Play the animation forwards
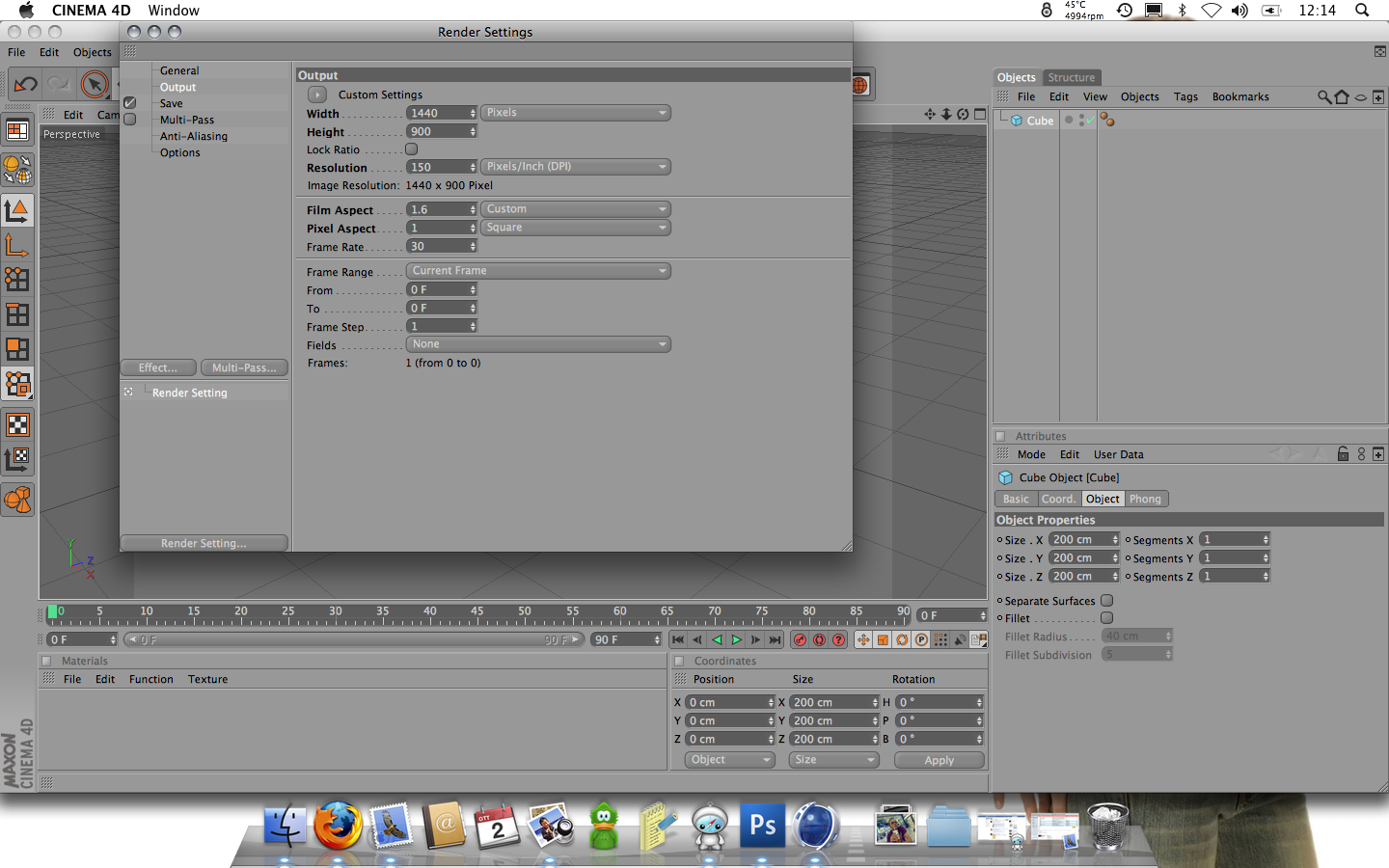The image size is (1389, 868). point(736,639)
